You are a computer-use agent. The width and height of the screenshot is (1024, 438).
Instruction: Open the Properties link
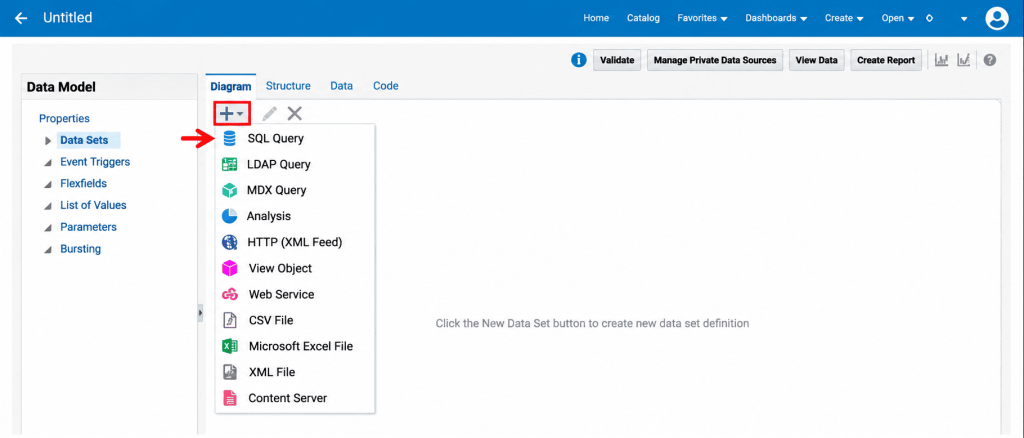[x=64, y=118]
